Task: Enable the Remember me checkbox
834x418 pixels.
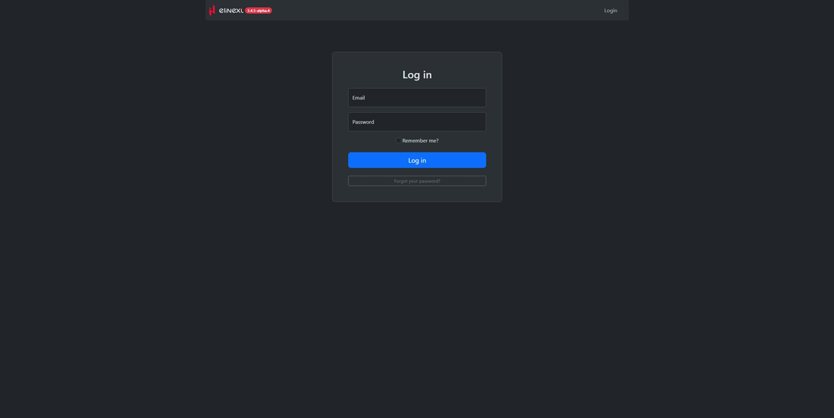Action: (398, 141)
